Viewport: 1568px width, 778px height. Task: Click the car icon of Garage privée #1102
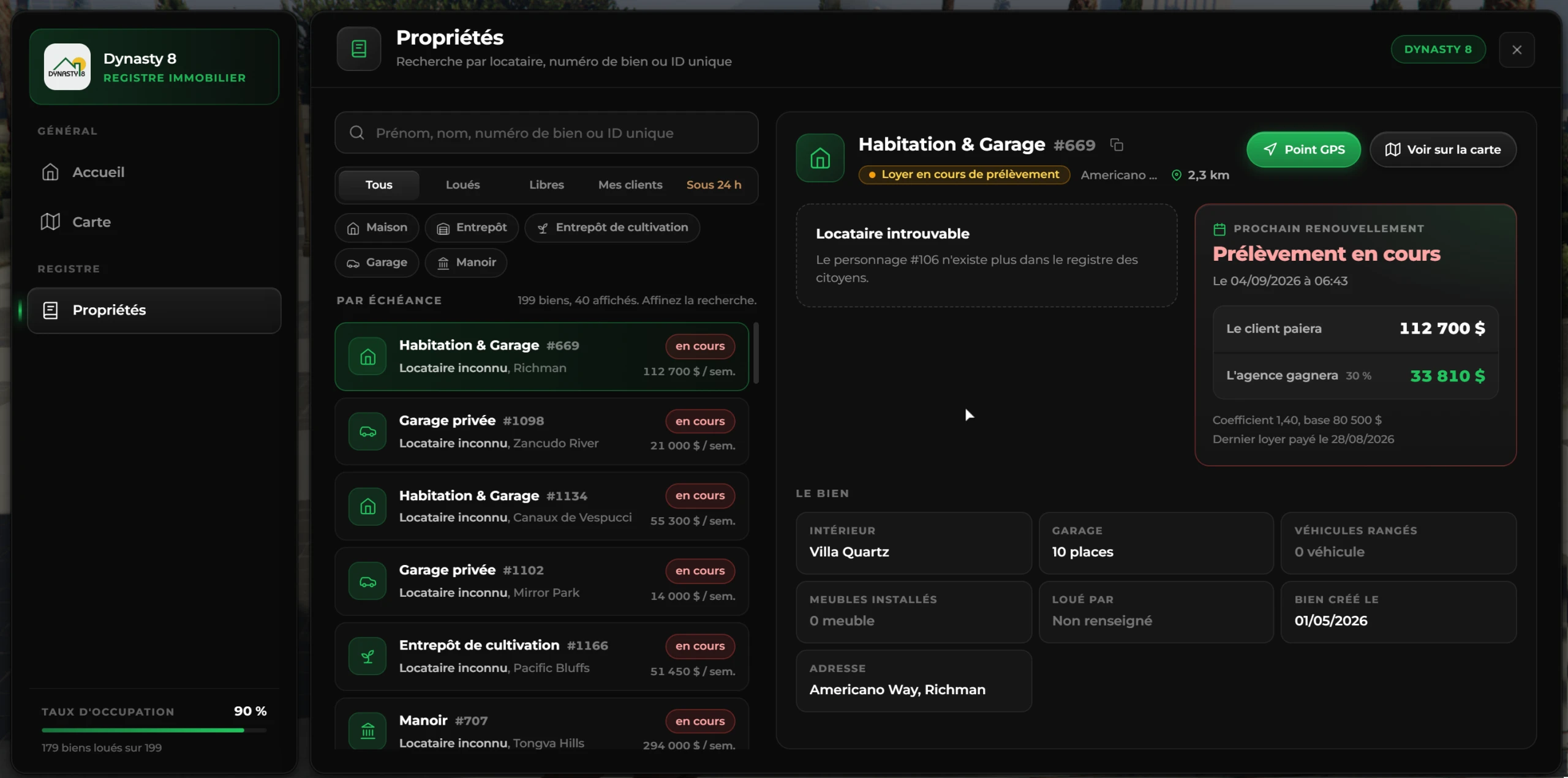367,582
